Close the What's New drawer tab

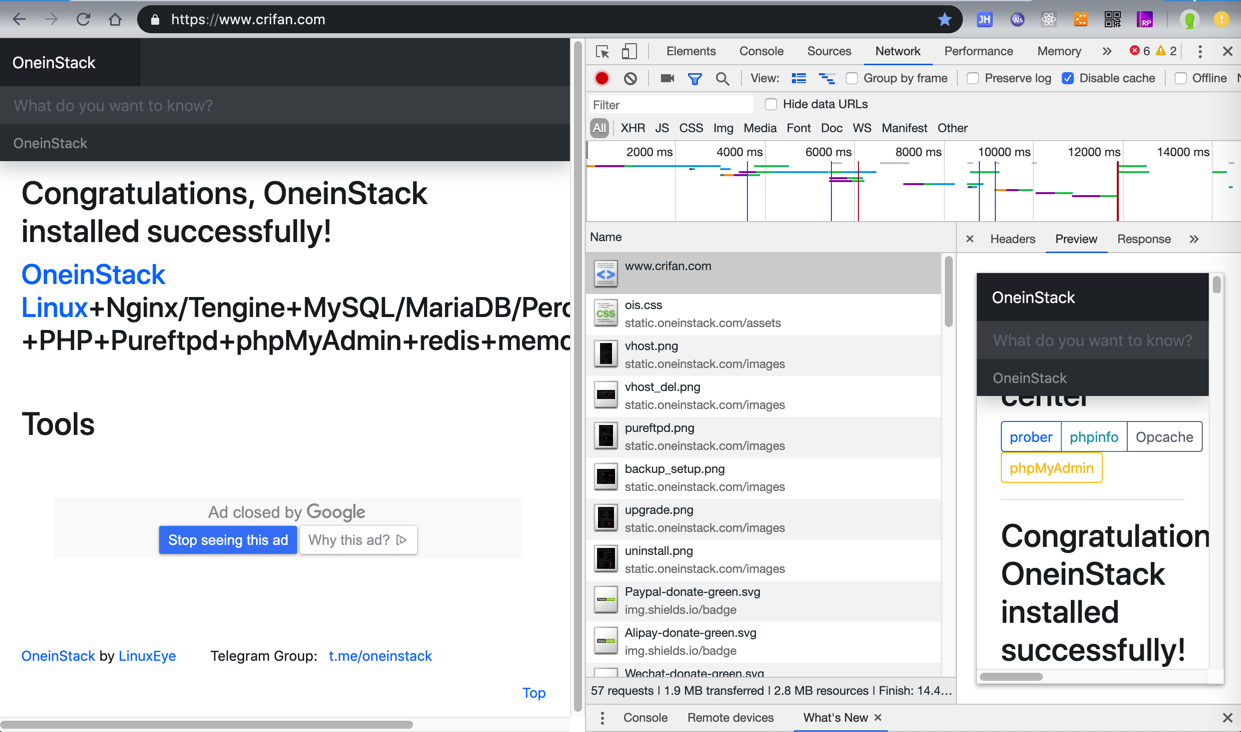878,718
